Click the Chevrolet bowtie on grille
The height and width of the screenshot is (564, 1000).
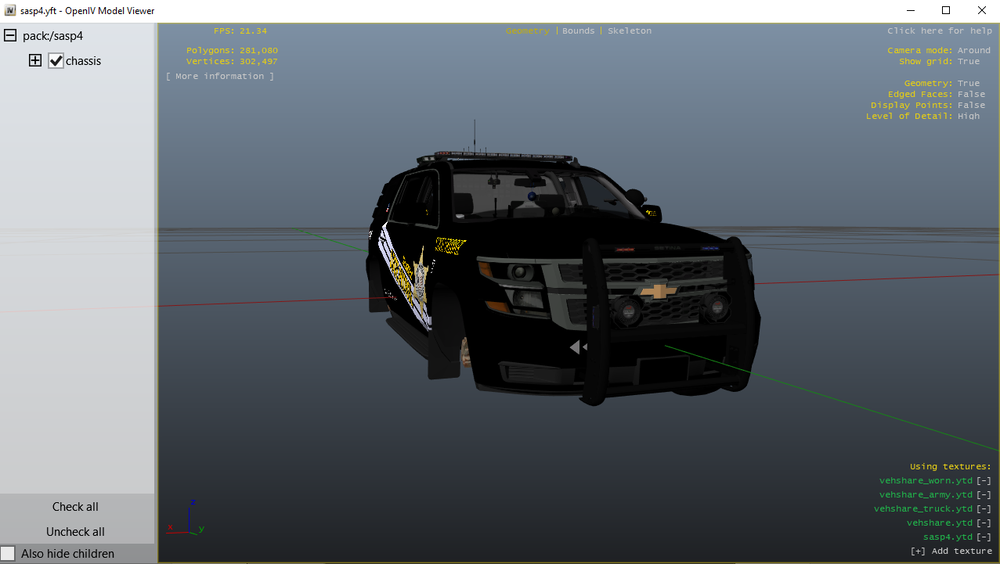click(x=659, y=290)
